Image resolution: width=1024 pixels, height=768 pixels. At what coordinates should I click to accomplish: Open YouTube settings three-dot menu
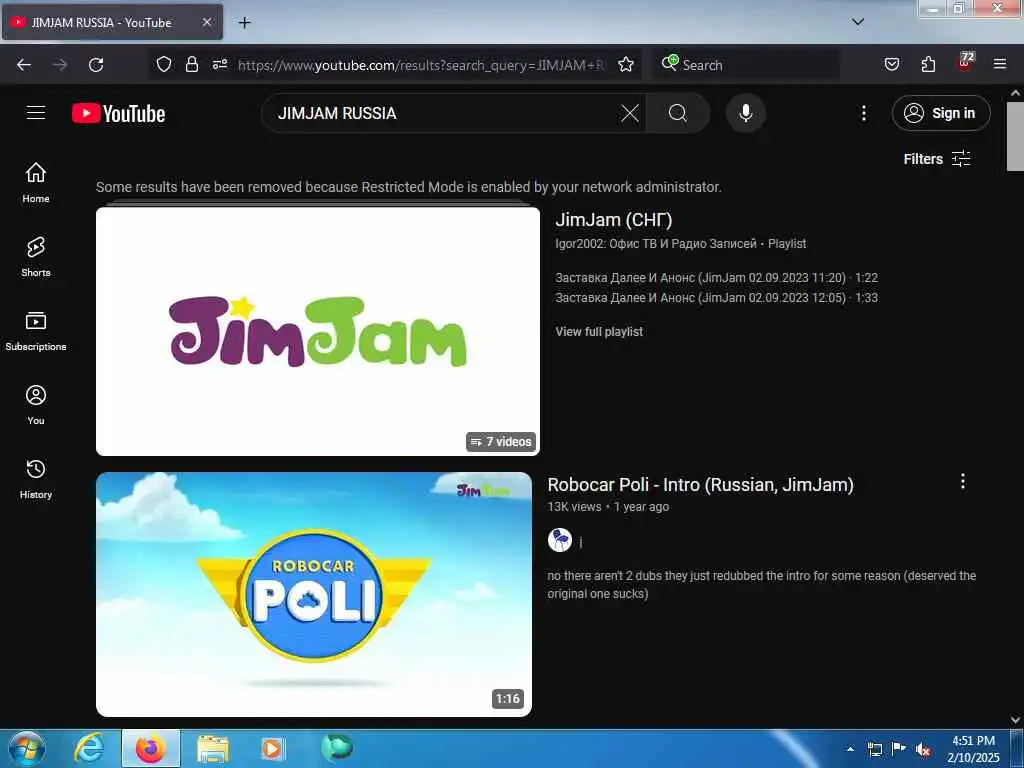(863, 113)
